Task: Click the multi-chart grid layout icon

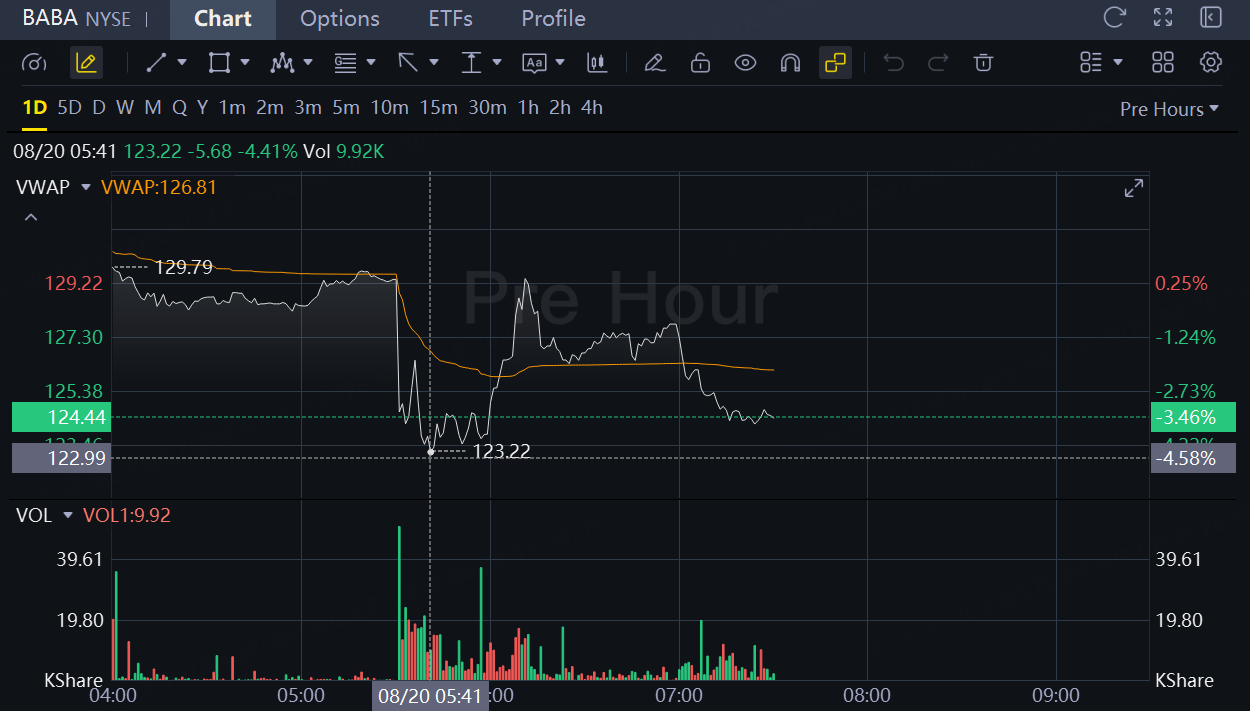Action: click(1162, 63)
